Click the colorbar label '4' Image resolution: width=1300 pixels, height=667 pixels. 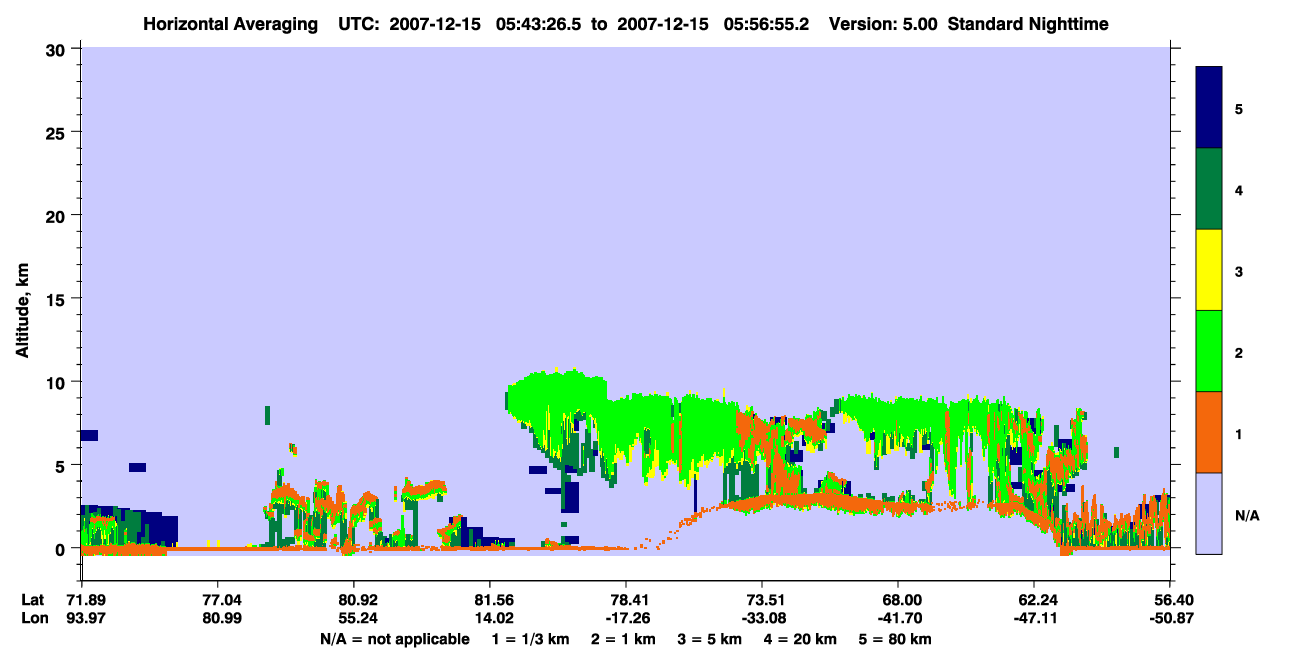click(x=1238, y=189)
